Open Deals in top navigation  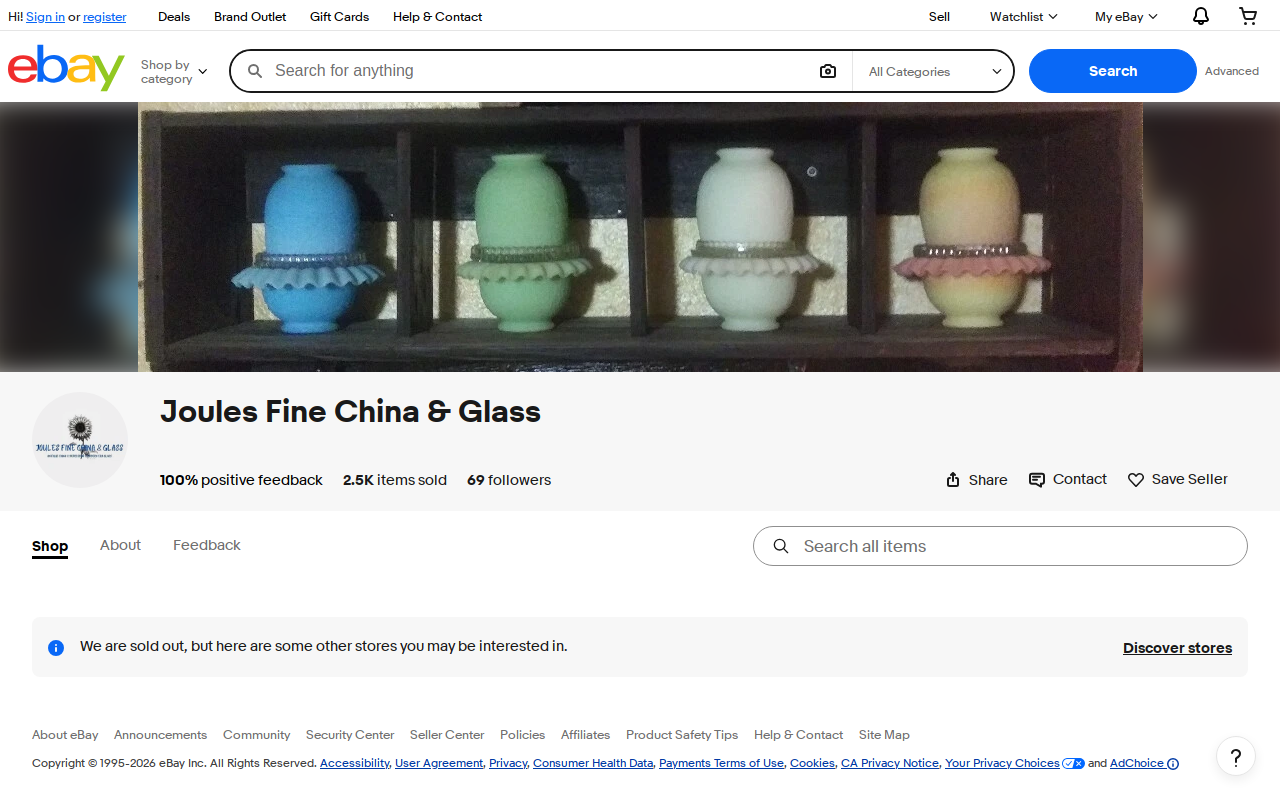[174, 17]
